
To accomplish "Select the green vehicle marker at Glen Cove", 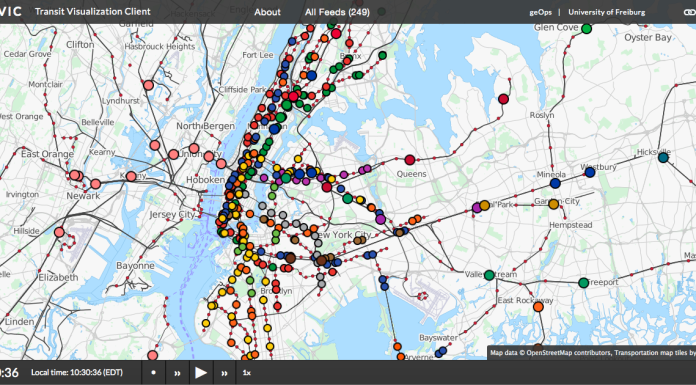I will click(587, 28).
